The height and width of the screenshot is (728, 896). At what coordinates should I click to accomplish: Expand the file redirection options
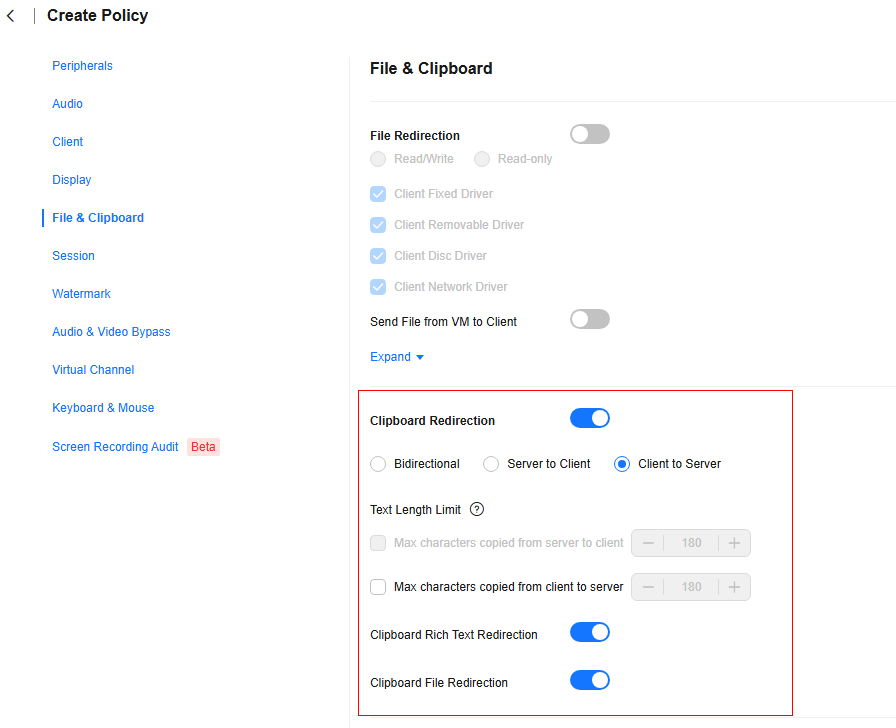tap(397, 357)
